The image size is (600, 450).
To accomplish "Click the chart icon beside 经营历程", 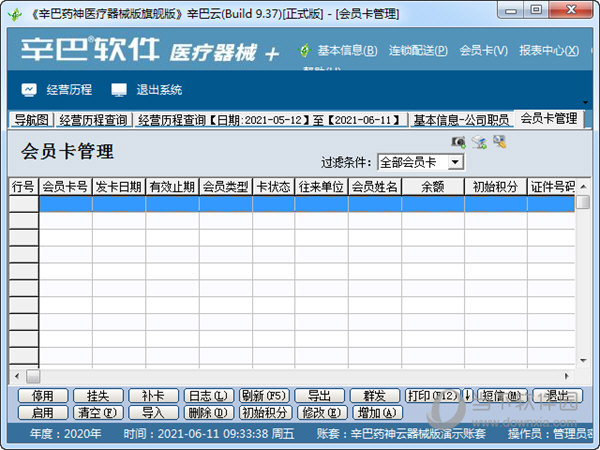I will 29,90.
